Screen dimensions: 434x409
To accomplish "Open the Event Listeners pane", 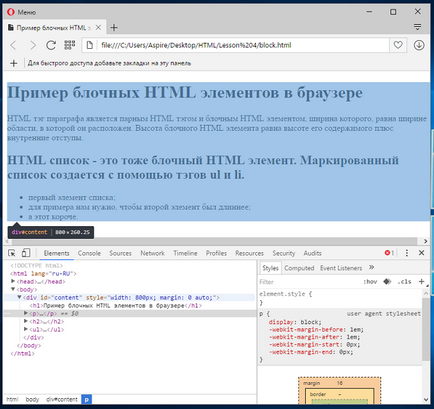I will point(341,268).
